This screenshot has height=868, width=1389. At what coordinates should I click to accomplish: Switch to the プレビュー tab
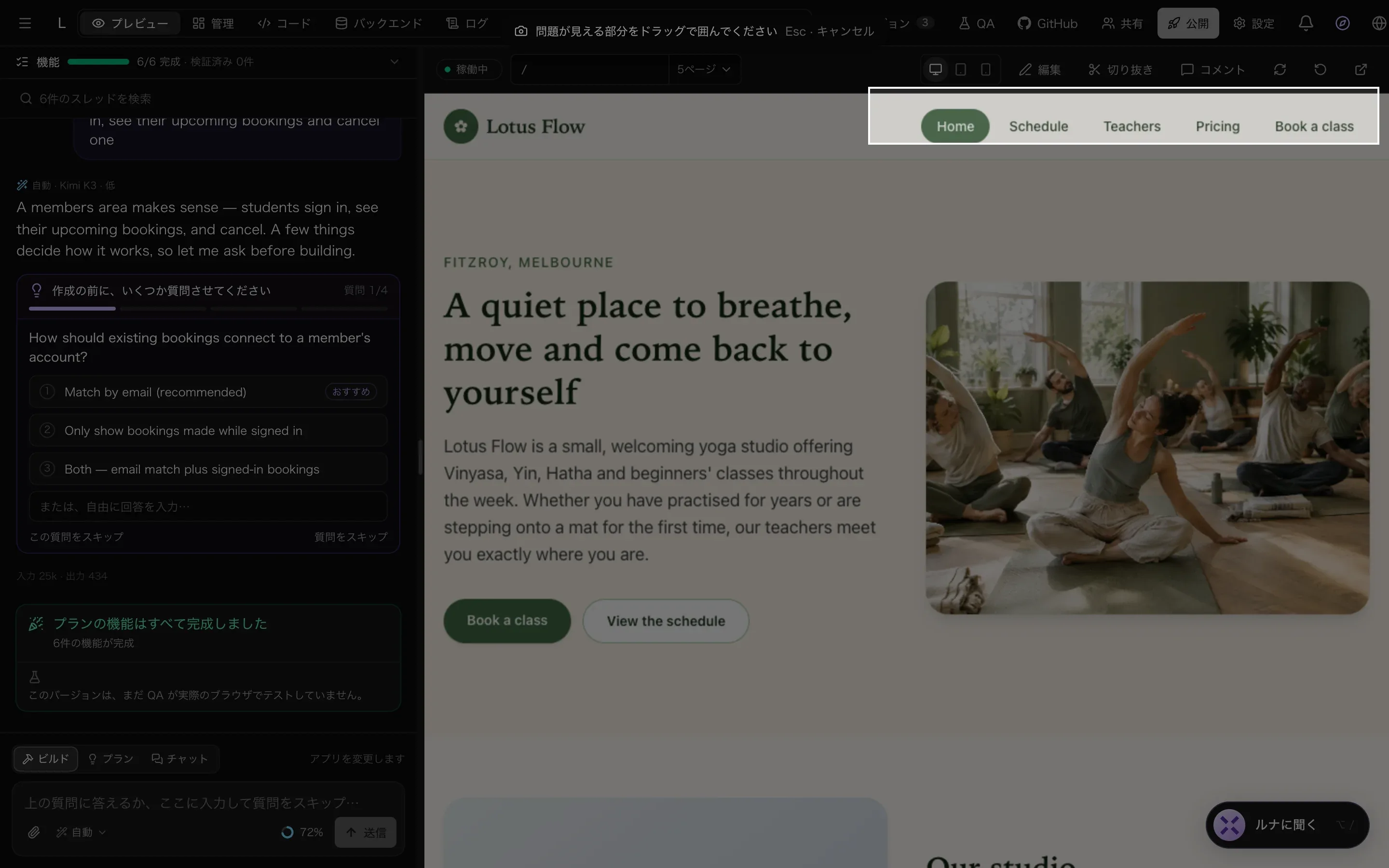130,23
